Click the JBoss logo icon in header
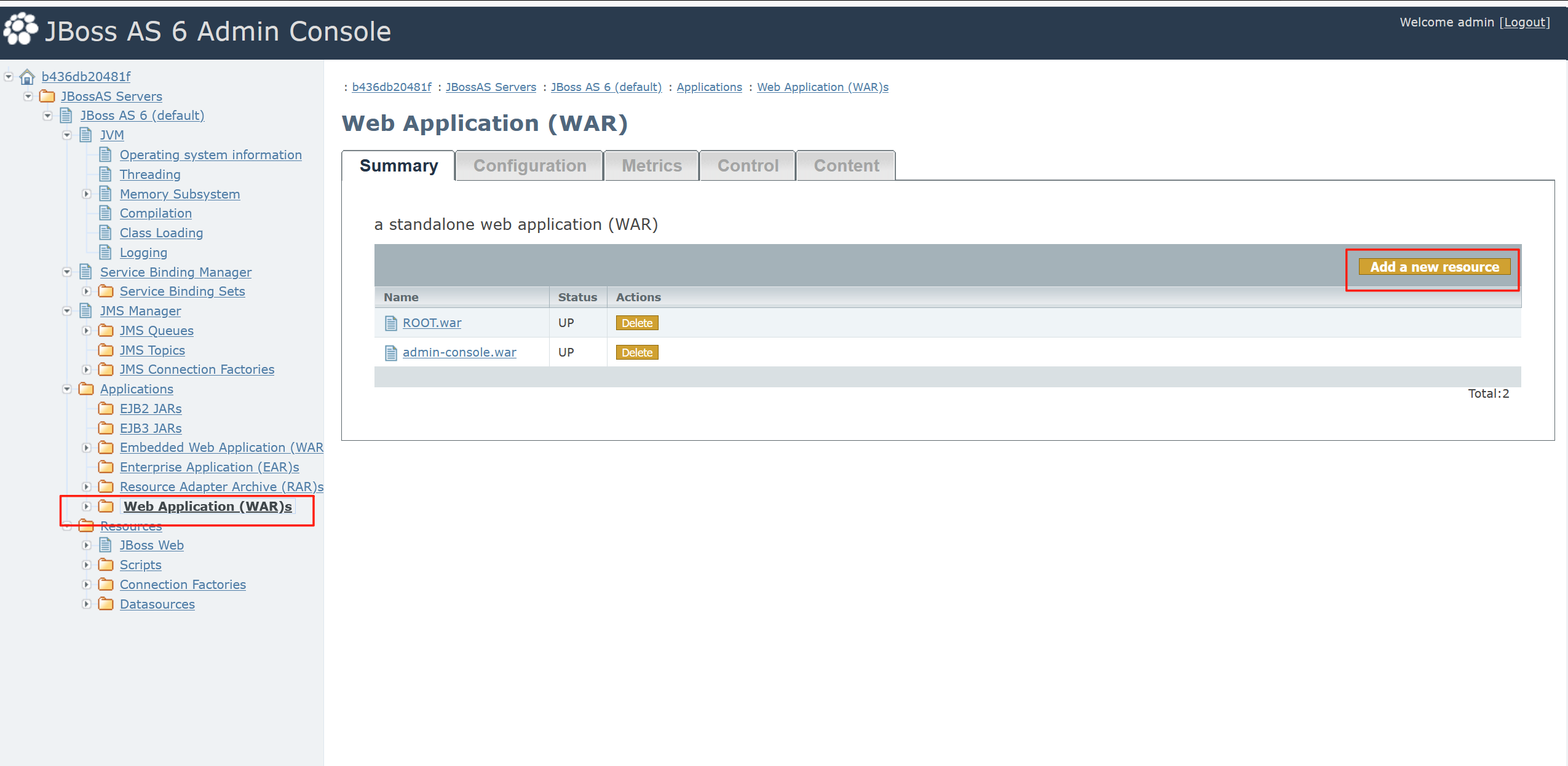Image resolution: width=1568 pixels, height=766 pixels. pyautogui.click(x=20, y=29)
